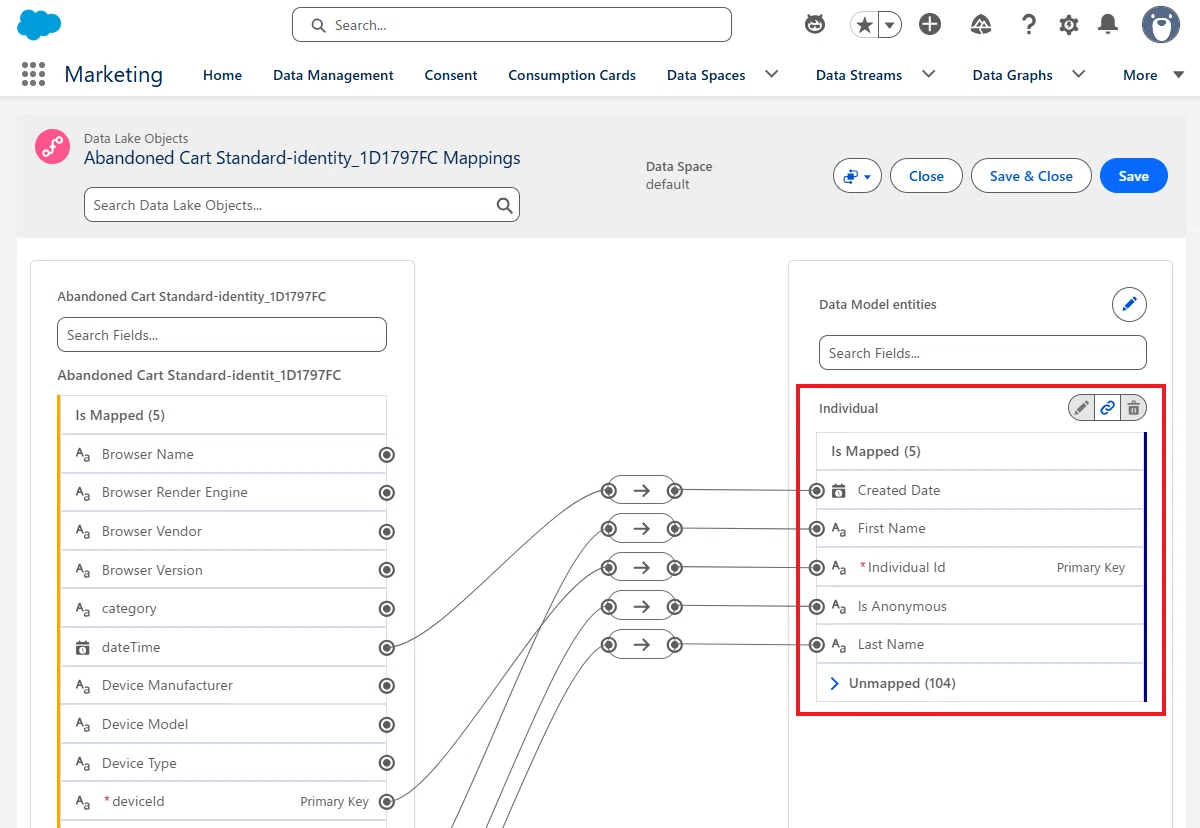
Task: Open the global actions plus icon
Action: click(x=930, y=24)
